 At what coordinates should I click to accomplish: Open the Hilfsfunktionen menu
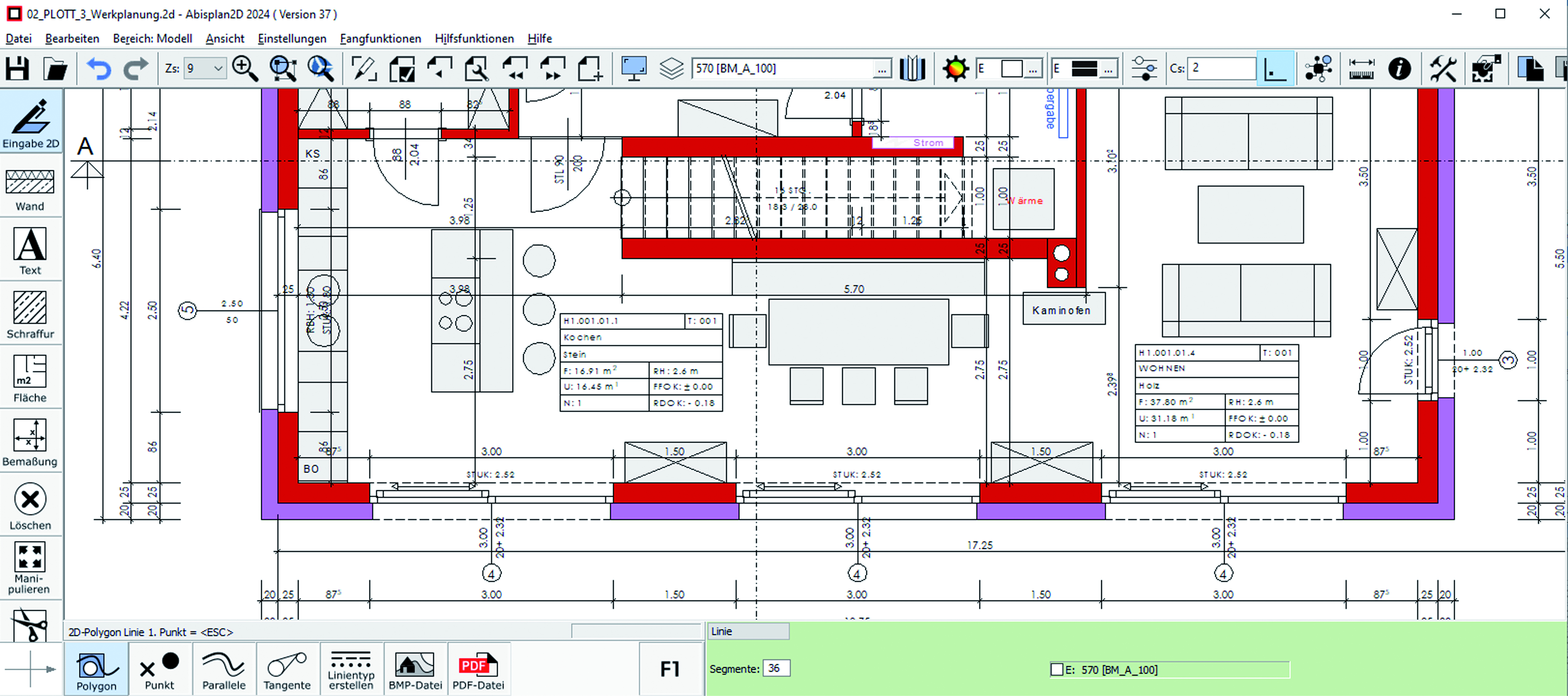click(x=474, y=38)
